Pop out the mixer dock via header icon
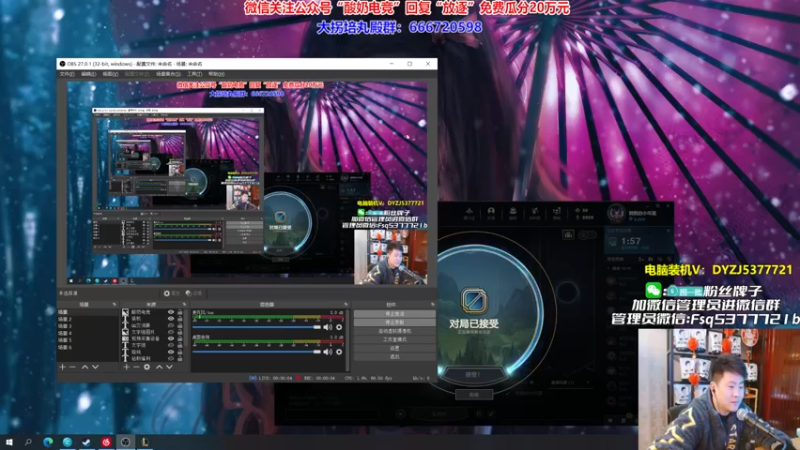Image resolution: width=800 pixels, height=450 pixels. tap(345, 305)
